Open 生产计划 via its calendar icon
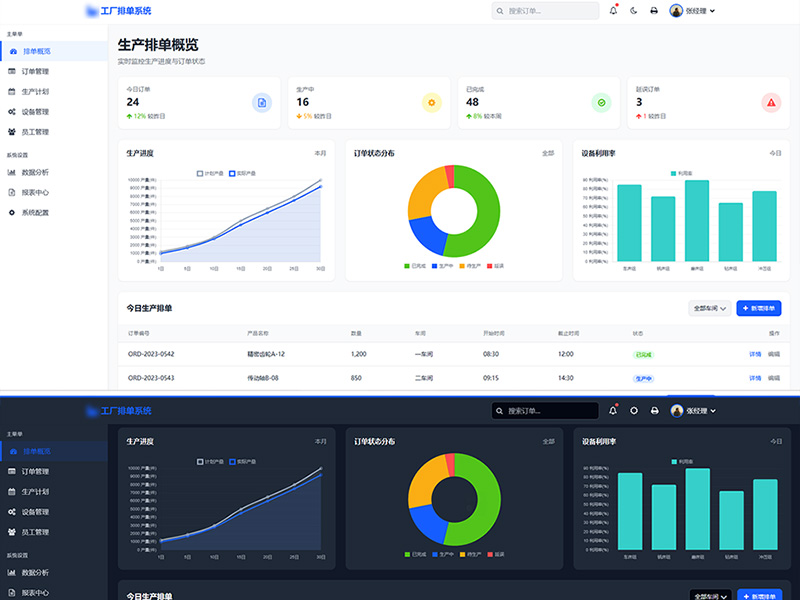This screenshot has height=600, width=800. pyautogui.click(x=12, y=91)
